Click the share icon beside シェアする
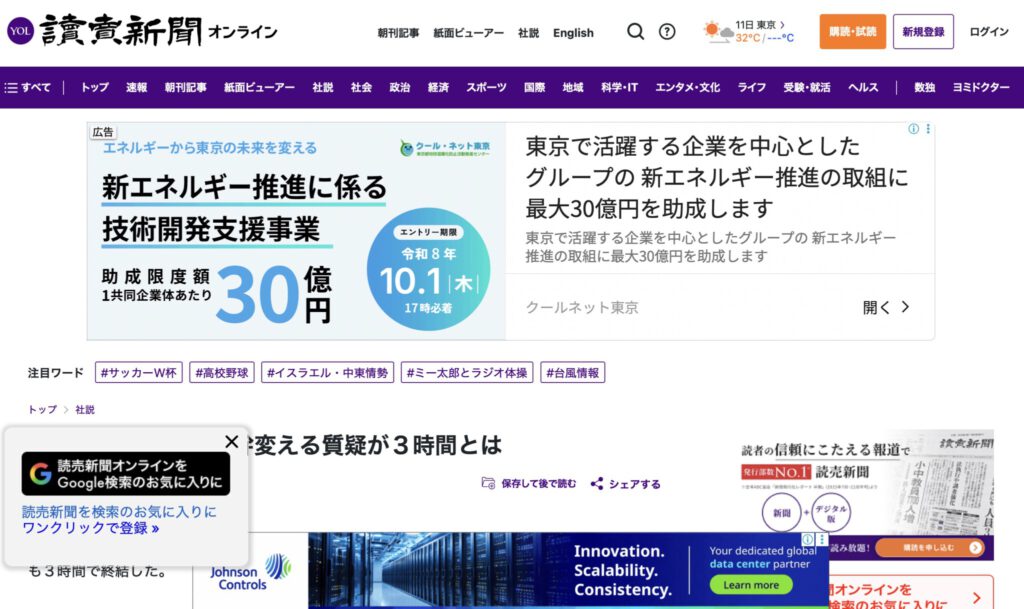Screen dimensions: 1024x609 (x=597, y=484)
